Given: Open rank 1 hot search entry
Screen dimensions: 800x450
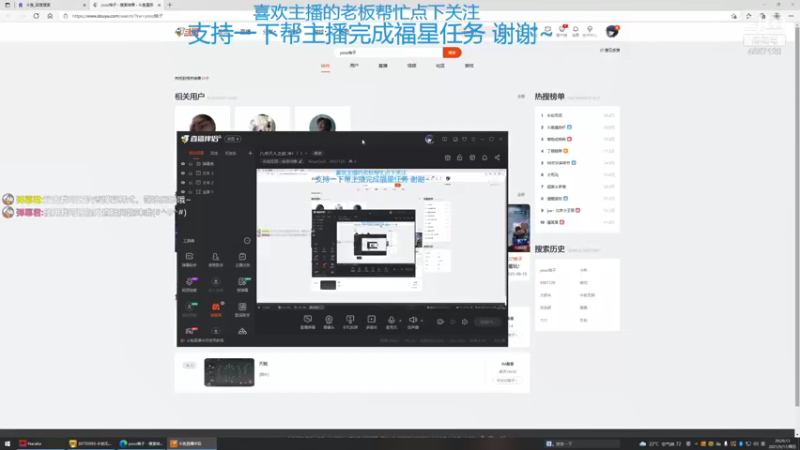Looking at the screenshot, I should click(x=577, y=115).
